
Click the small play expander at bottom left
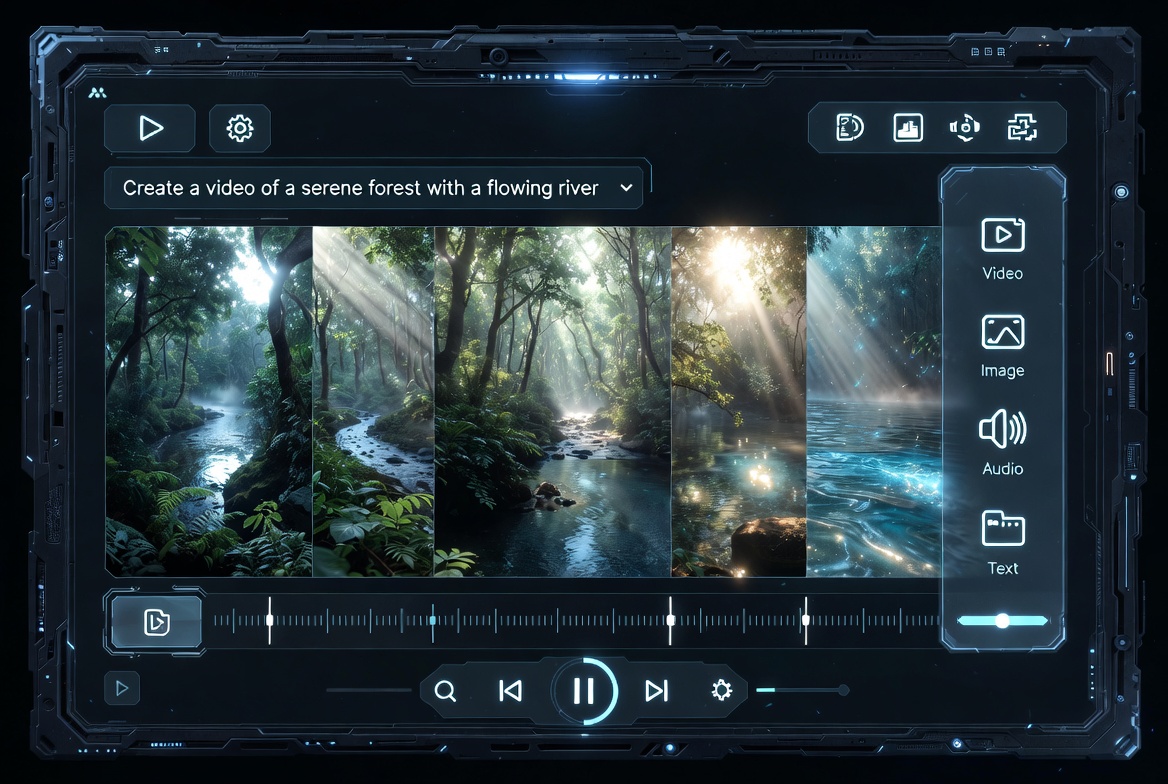(121, 688)
